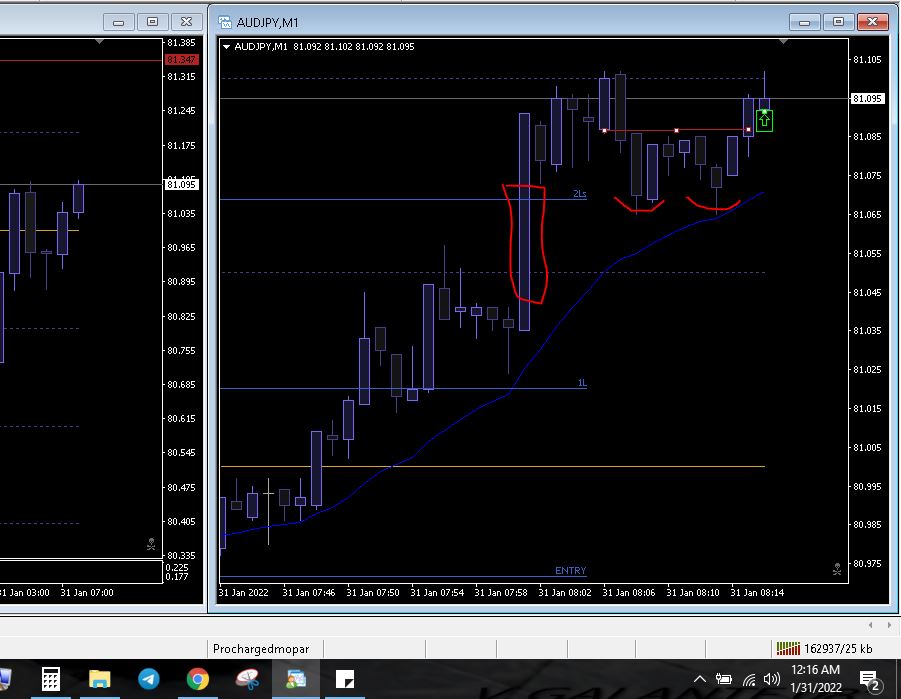Close the left chart window
The image size is (901, 699).
tap(186, 22)
